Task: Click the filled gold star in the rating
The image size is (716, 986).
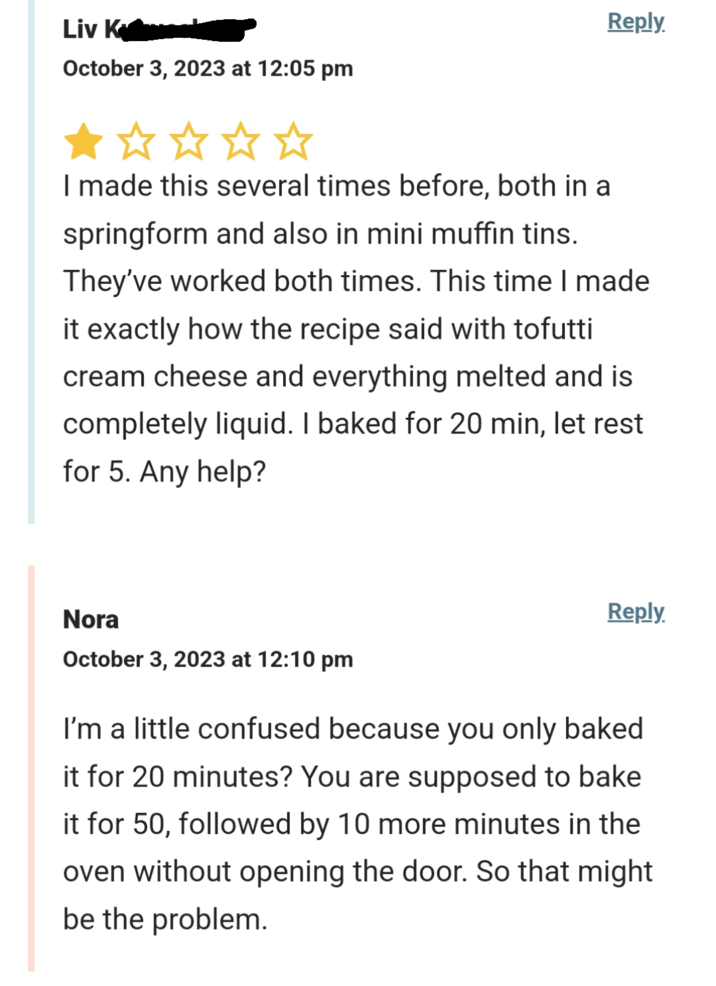Action: pos(84,141)
